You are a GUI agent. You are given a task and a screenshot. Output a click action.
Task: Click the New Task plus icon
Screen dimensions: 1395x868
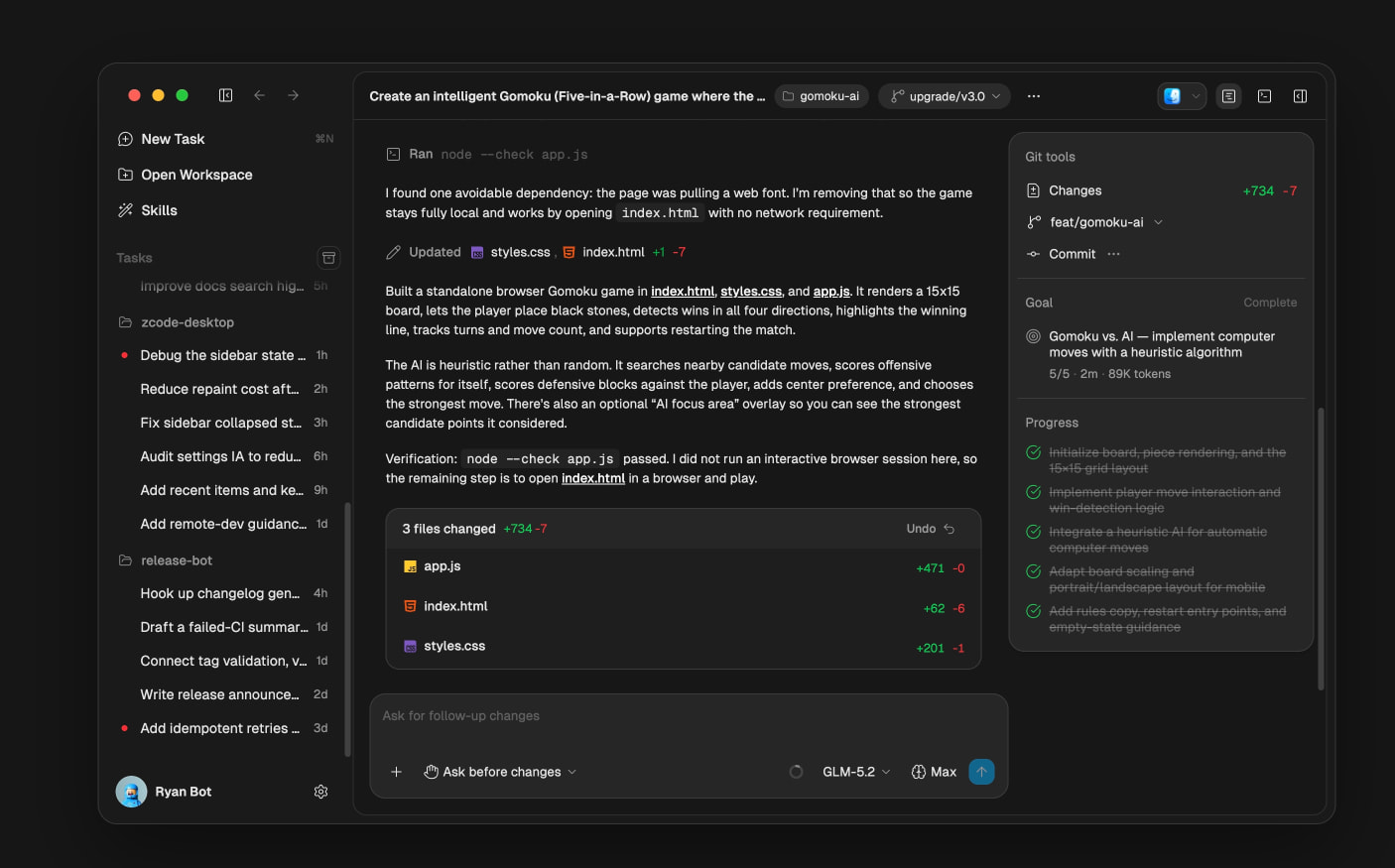[x=125, y=139]
